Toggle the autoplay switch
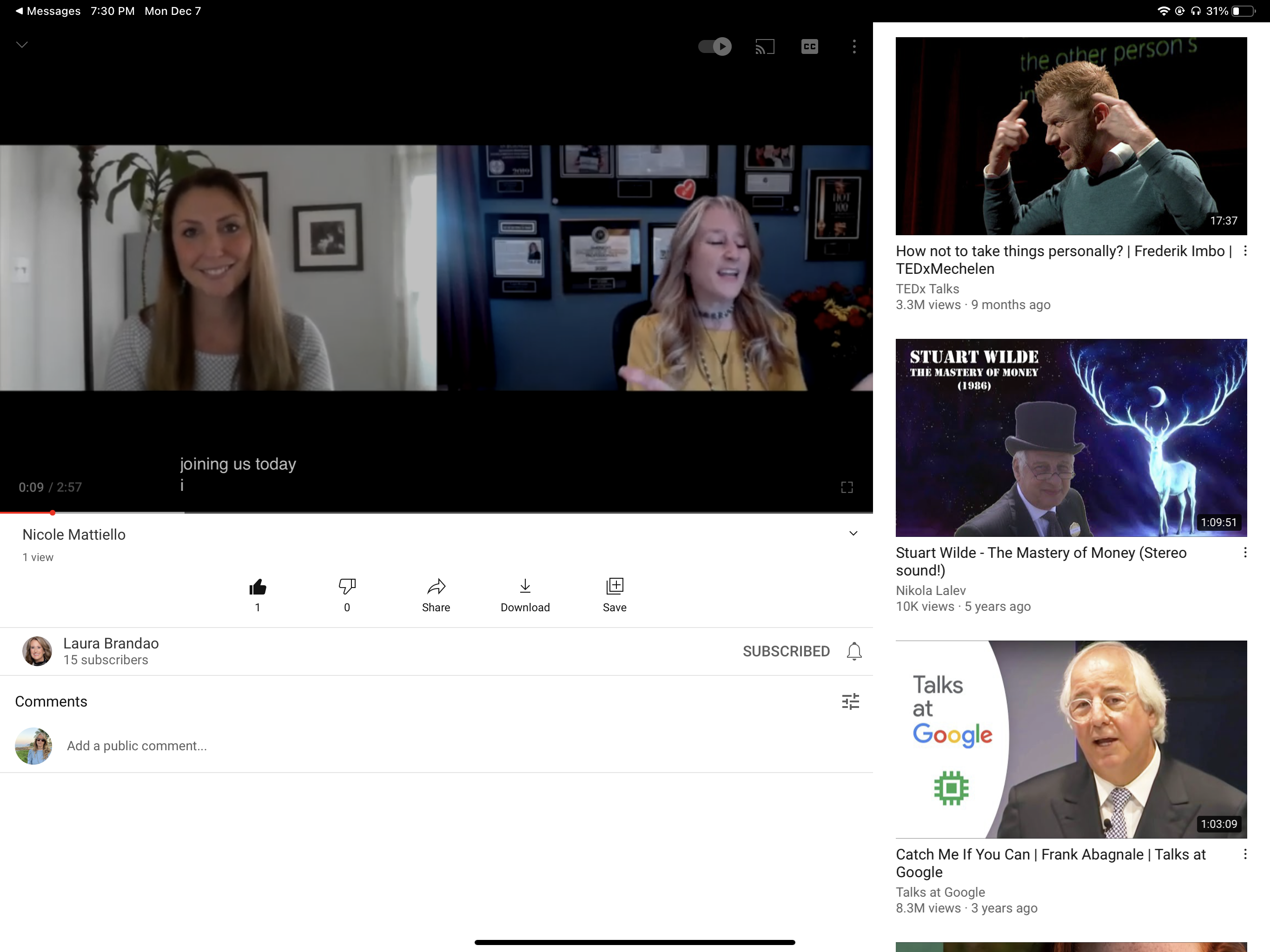 click(715, 46)
